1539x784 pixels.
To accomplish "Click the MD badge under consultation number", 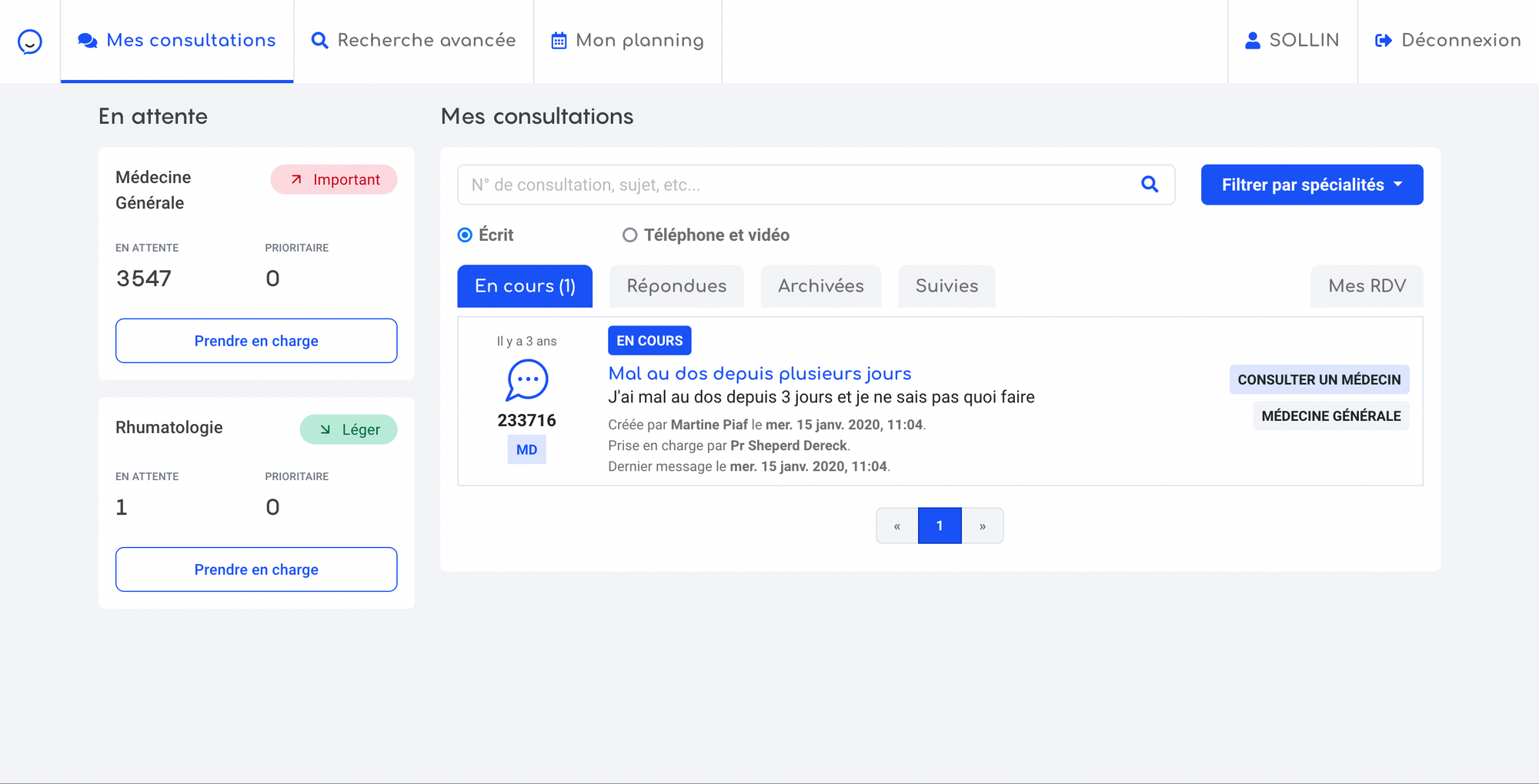I will coord(526,450).
